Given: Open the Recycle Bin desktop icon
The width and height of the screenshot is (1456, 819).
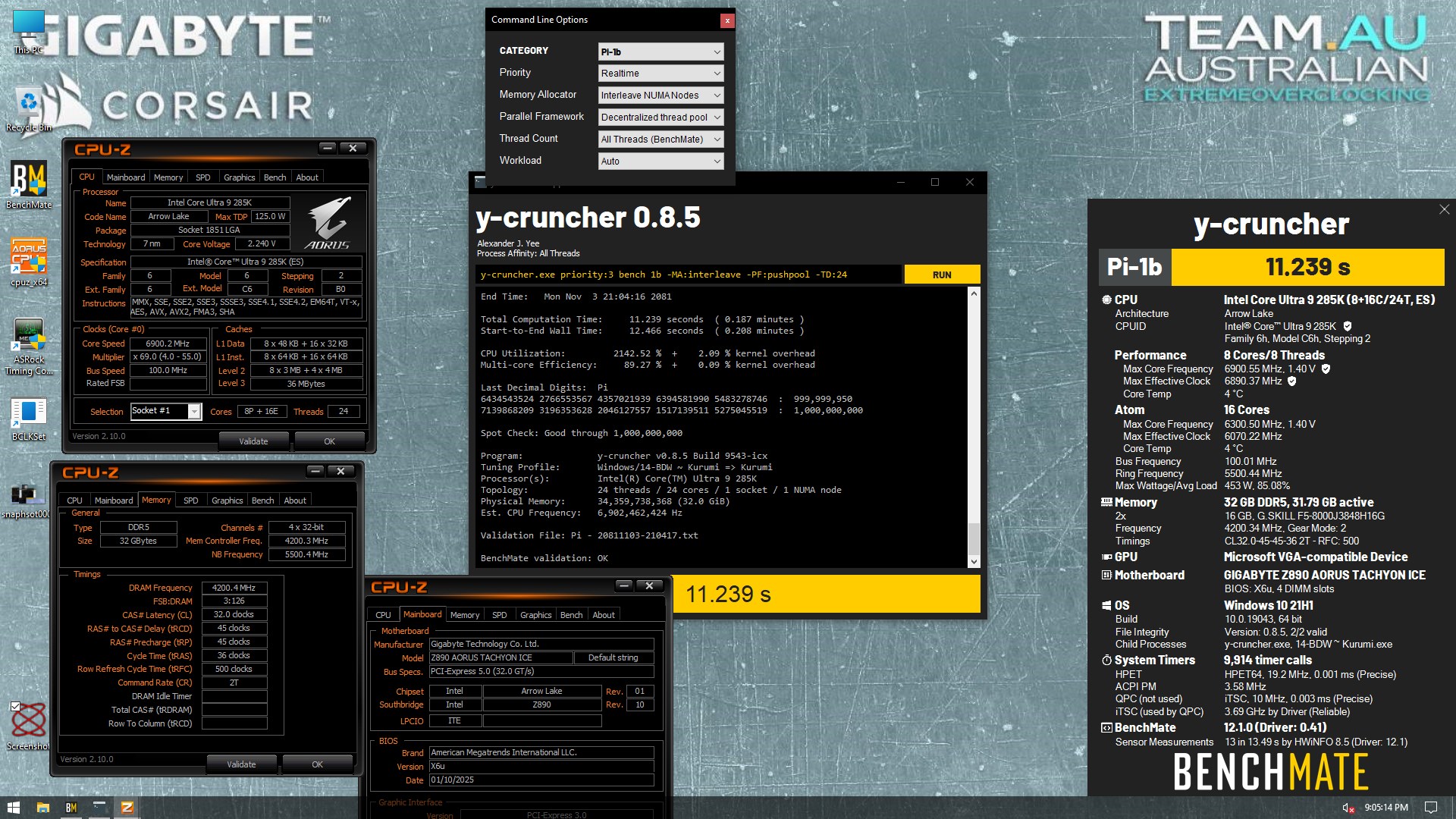Looking at the screenshot, I should (29, 110).
